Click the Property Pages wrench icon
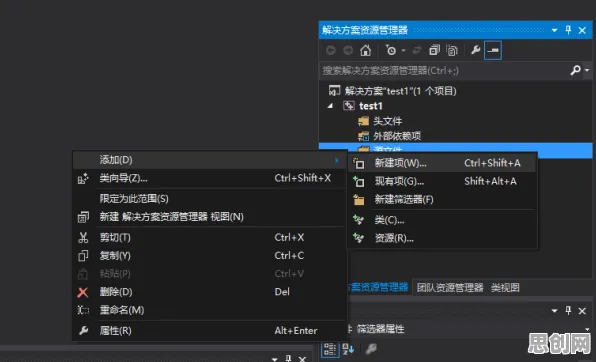The height and width of the screenshot is (362, 596). coord(371,349)
